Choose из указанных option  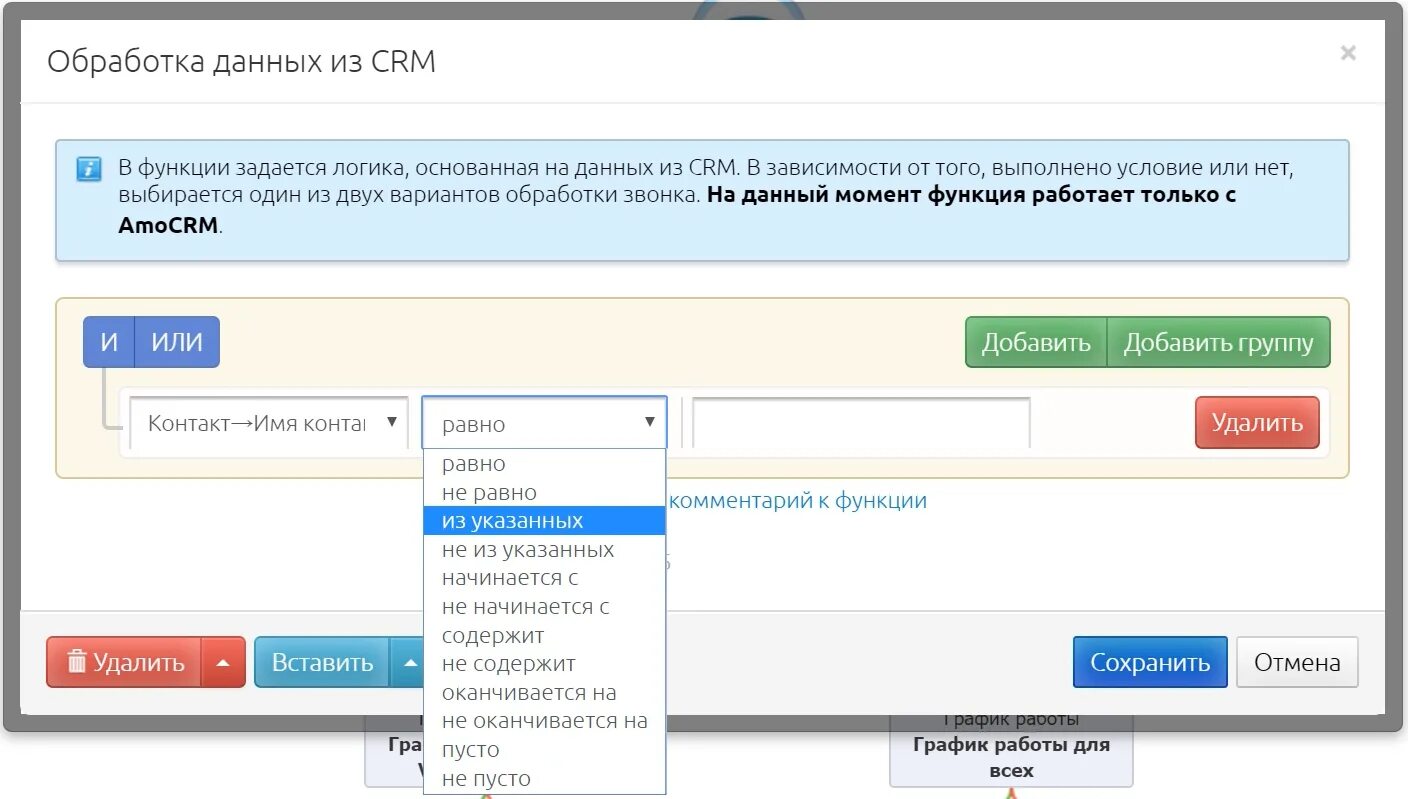pos(544,521)
